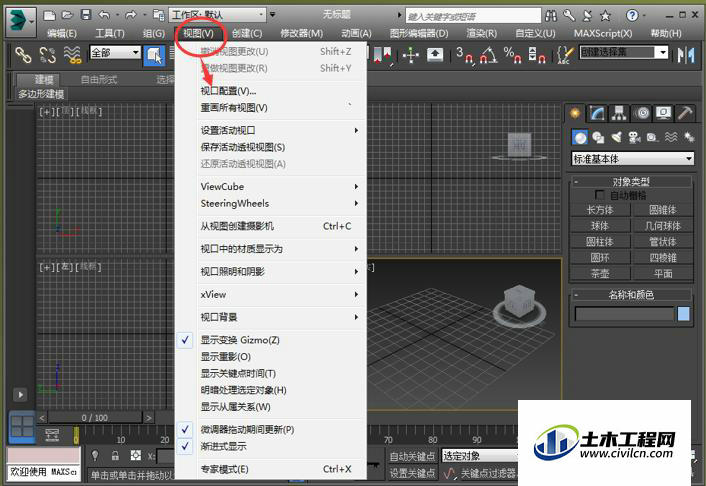Select the Shapes category icon
Viewport: 706px width, 486px height.
tap(598, 137)
